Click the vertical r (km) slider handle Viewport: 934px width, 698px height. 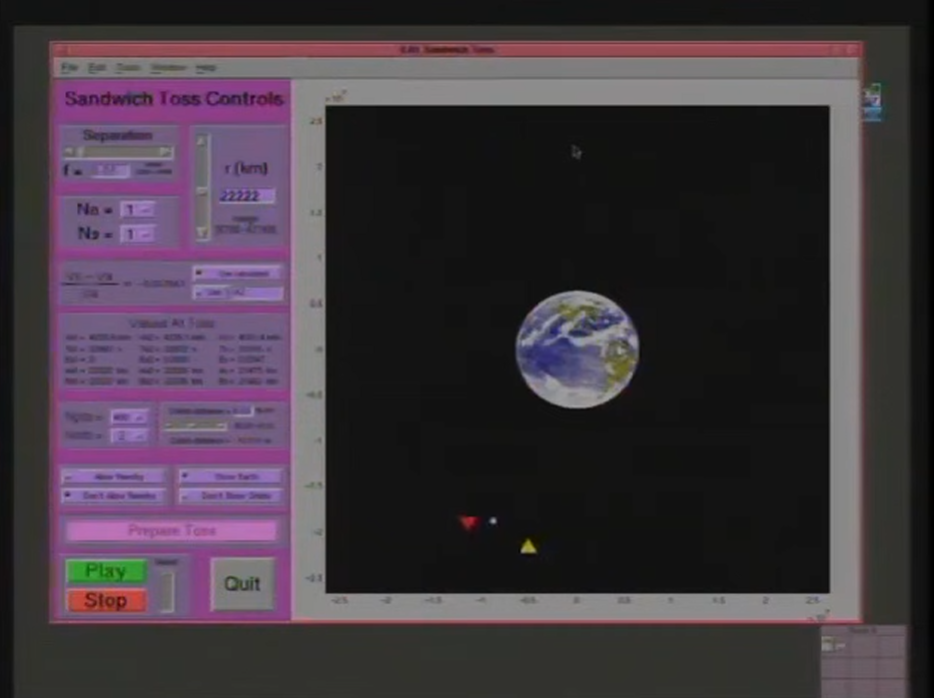[x=203, y=192]
